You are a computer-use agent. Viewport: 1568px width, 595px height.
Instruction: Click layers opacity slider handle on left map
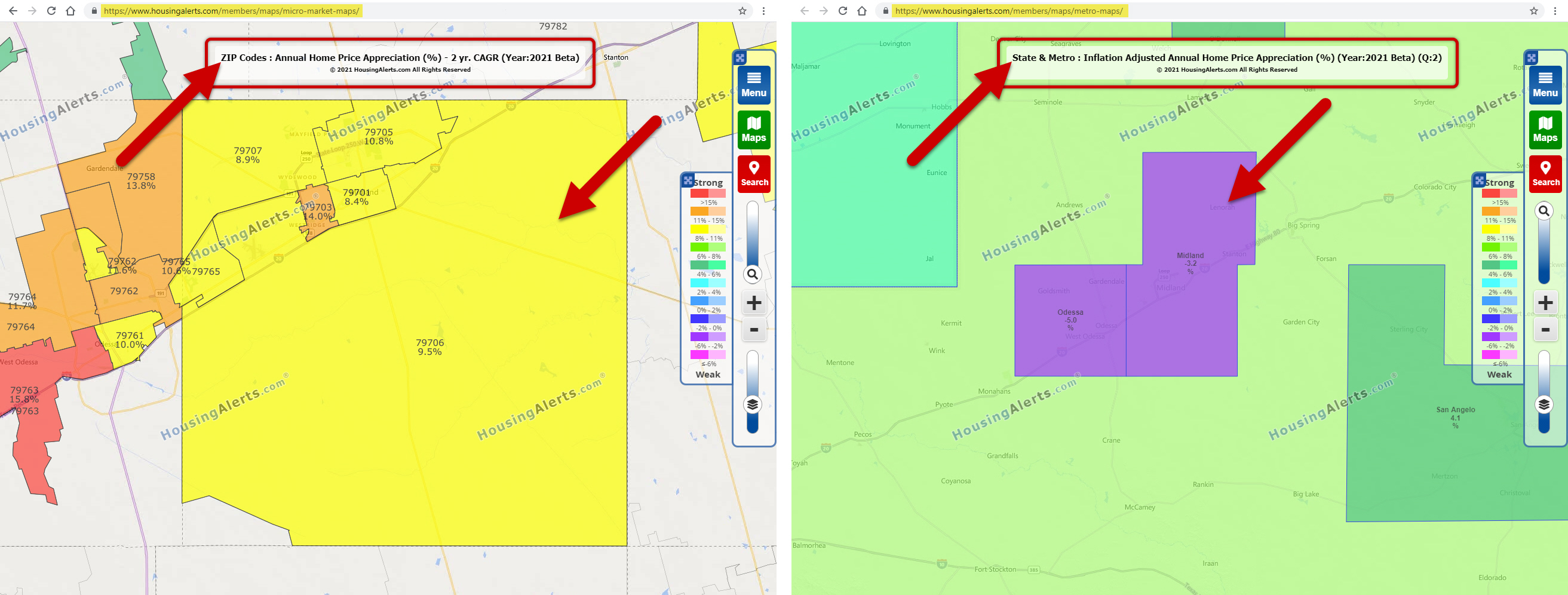point(753,404)
